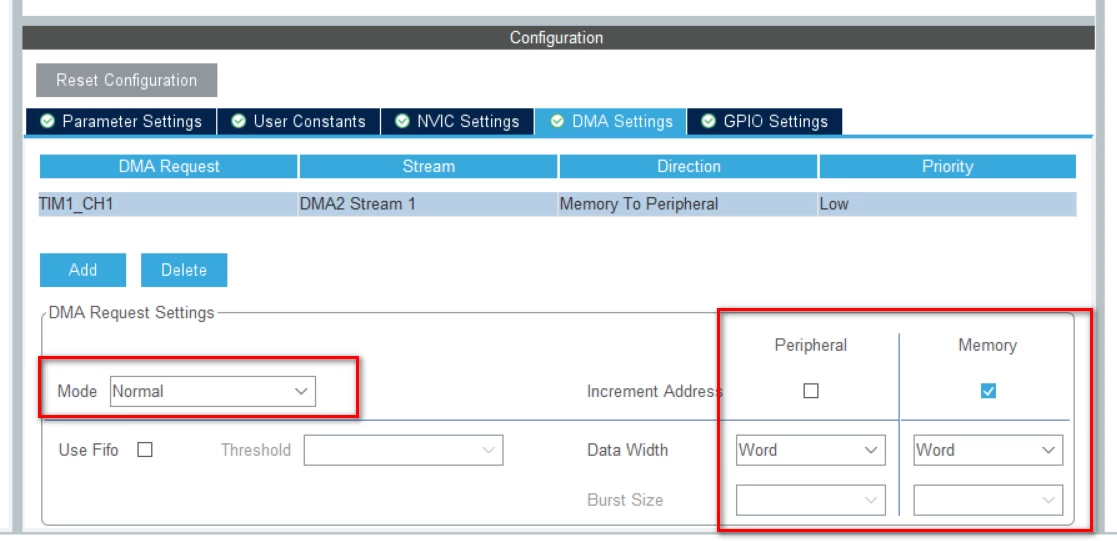Click the NVIC Settings green check icon
This screenshot has height=541, width=1117.
point(402,121)
